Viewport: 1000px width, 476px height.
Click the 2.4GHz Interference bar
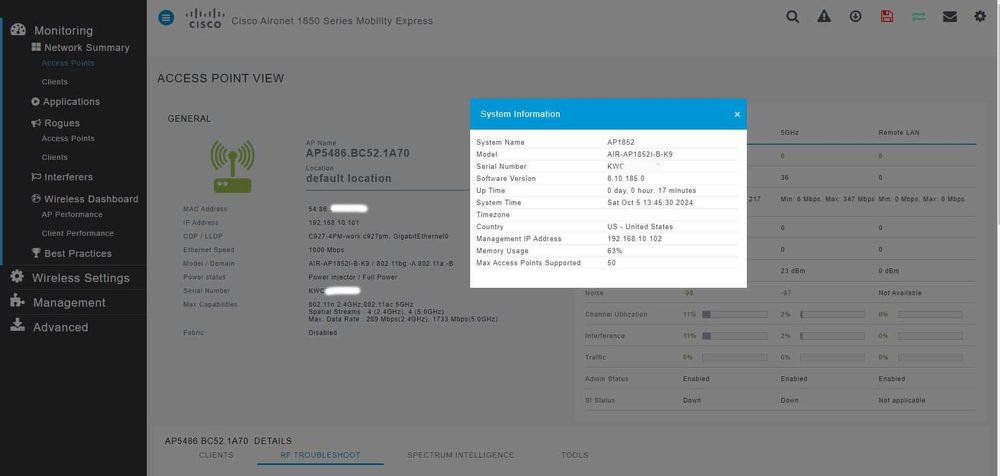735,336
